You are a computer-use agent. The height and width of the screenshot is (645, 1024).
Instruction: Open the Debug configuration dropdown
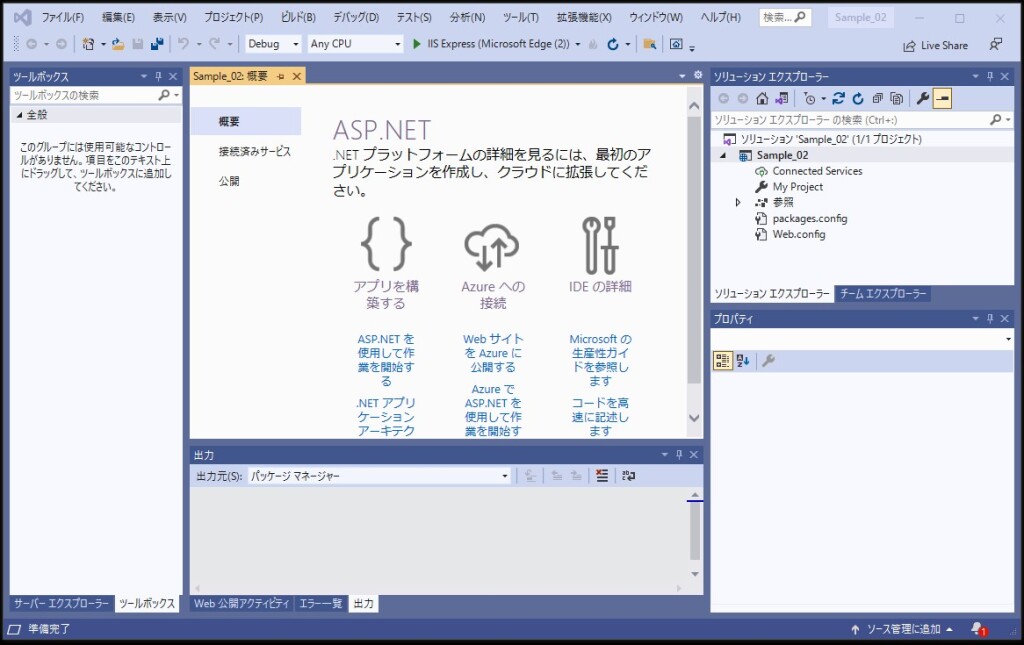273,44
